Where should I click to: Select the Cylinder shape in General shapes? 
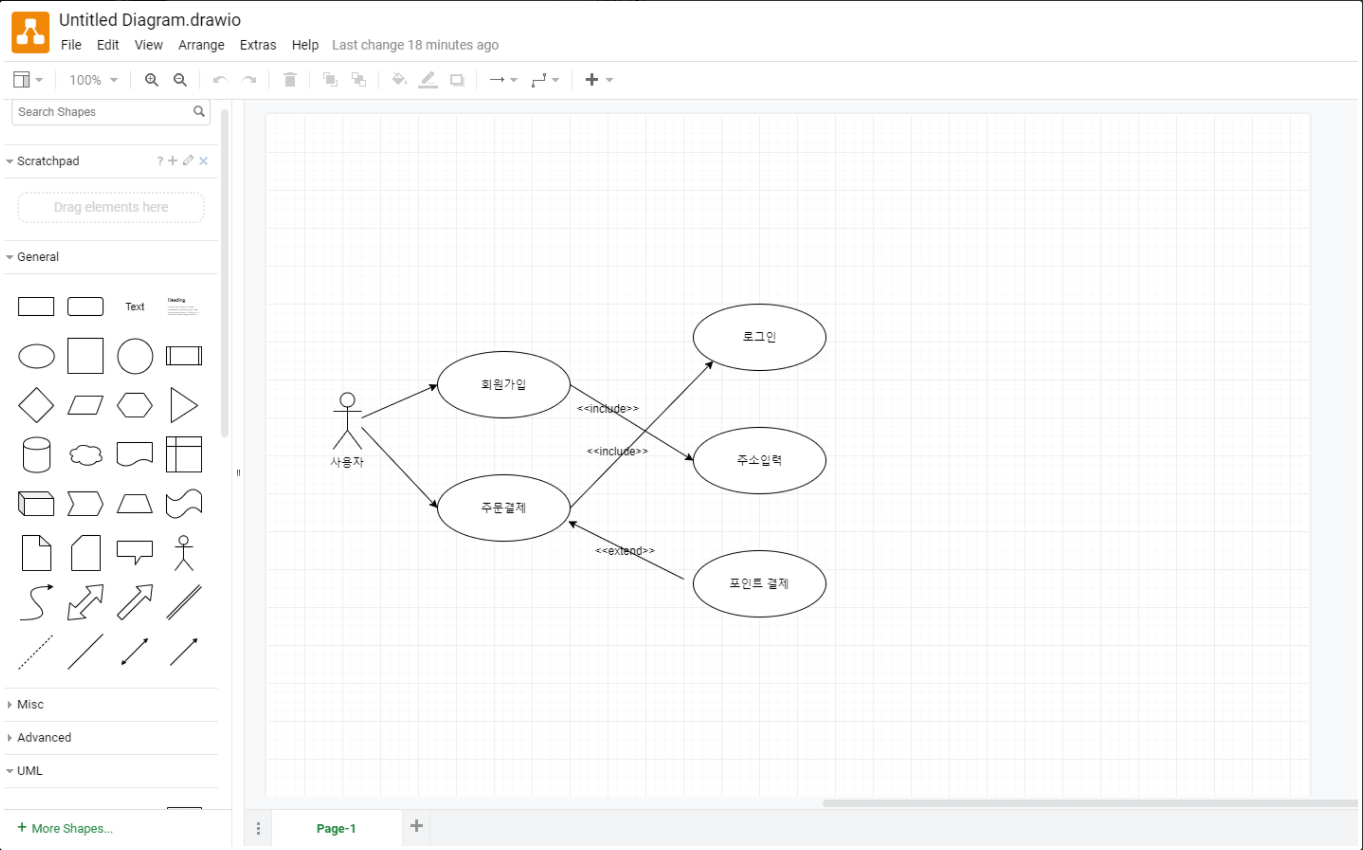point(36,454)
